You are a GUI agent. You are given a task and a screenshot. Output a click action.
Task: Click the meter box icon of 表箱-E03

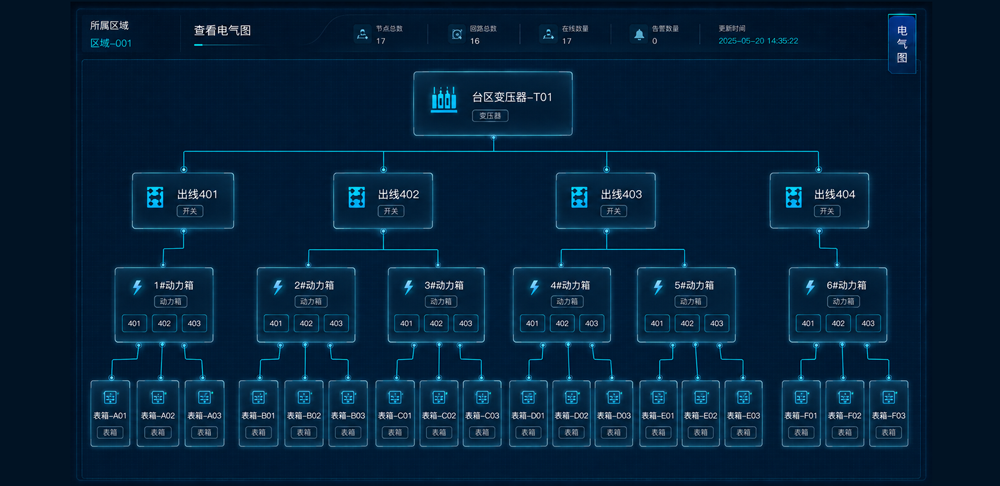click(744, 397)
